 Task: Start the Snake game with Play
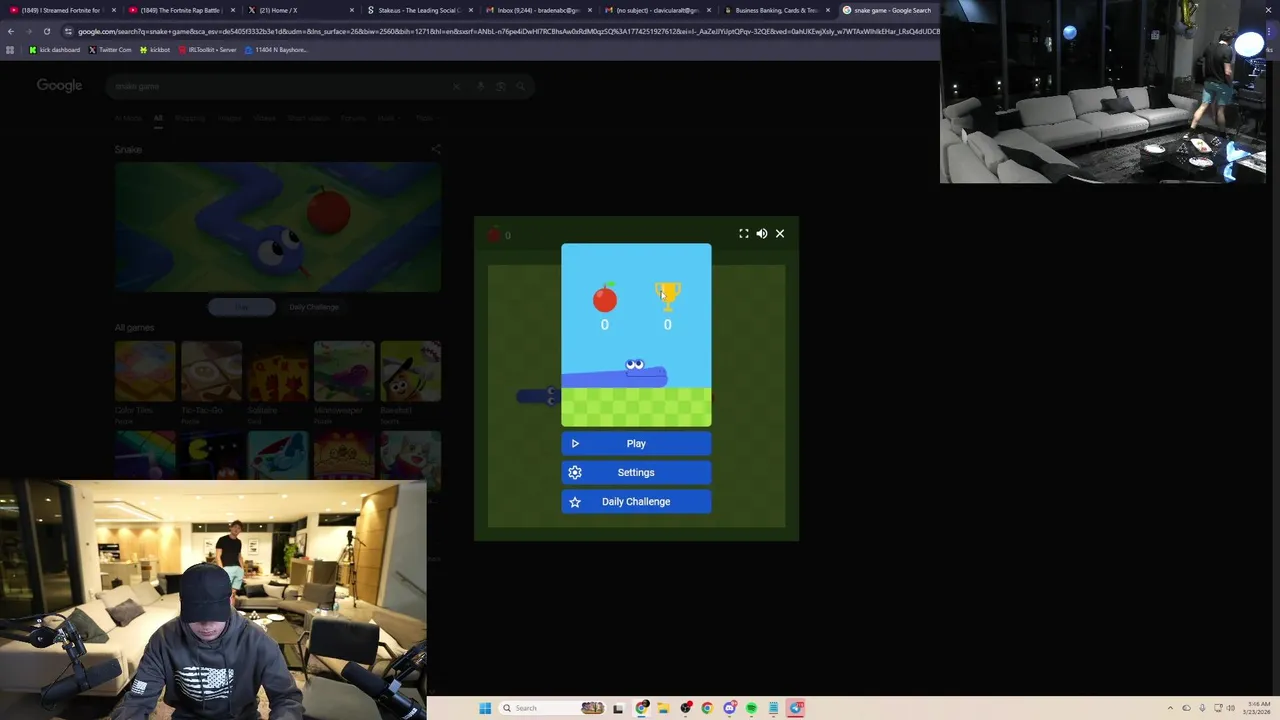click(636, 443)
